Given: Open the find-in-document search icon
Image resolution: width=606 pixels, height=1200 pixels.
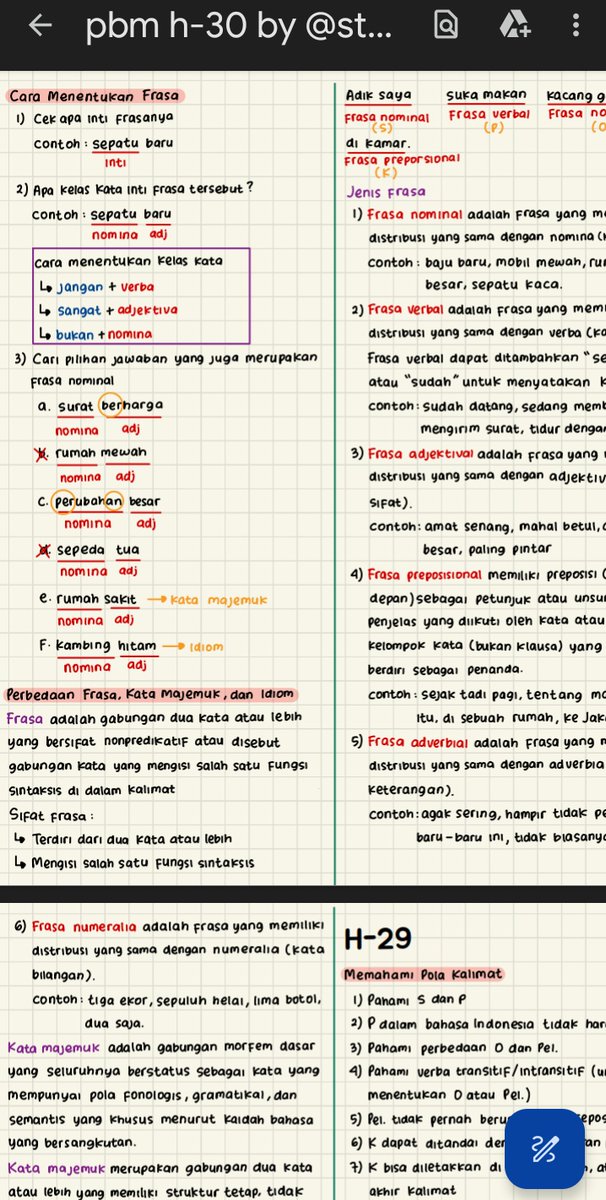Looking at the screenshot, I should [x=447, y=26].
